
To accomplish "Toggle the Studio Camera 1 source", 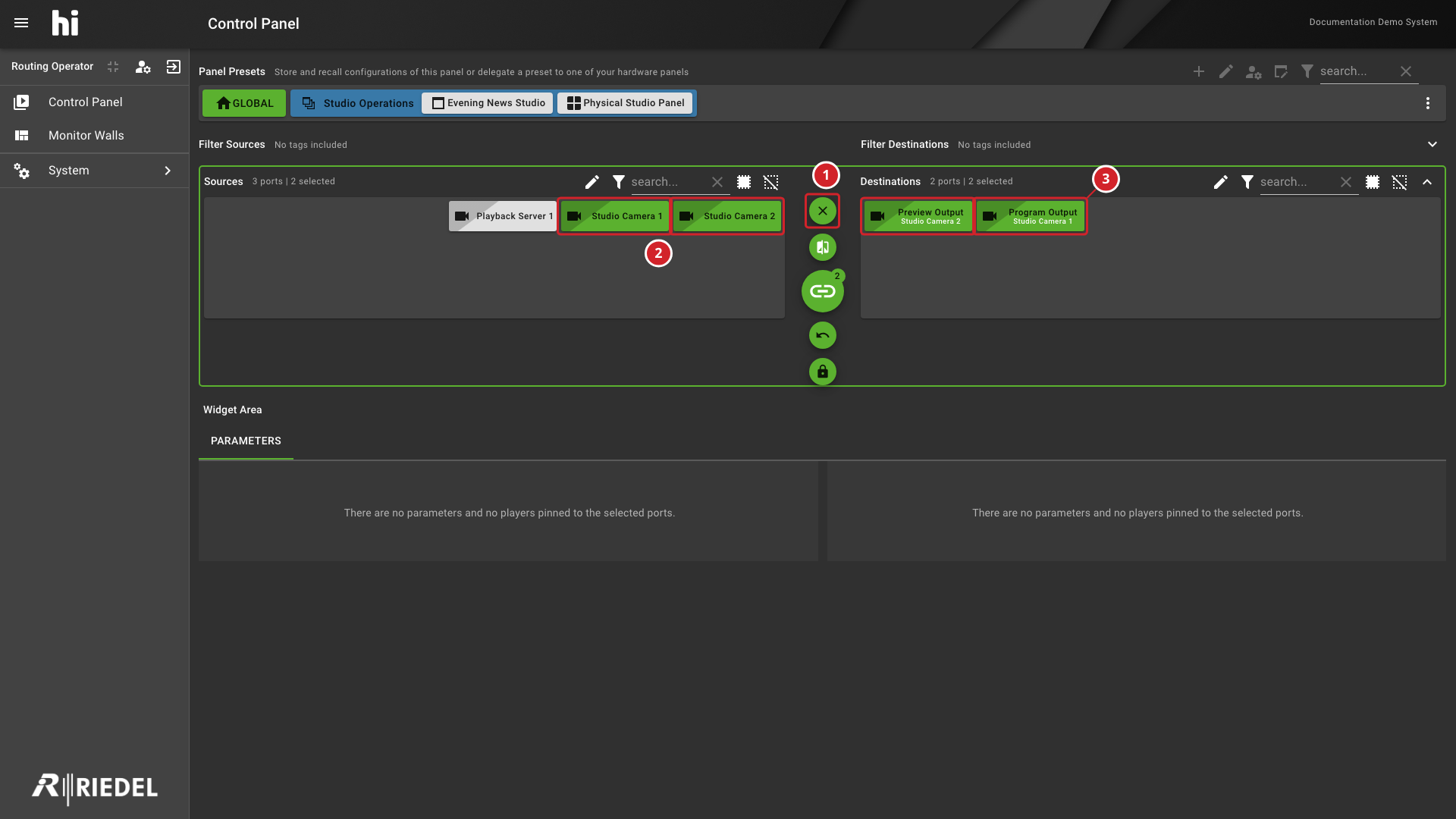I will (614, 216).
